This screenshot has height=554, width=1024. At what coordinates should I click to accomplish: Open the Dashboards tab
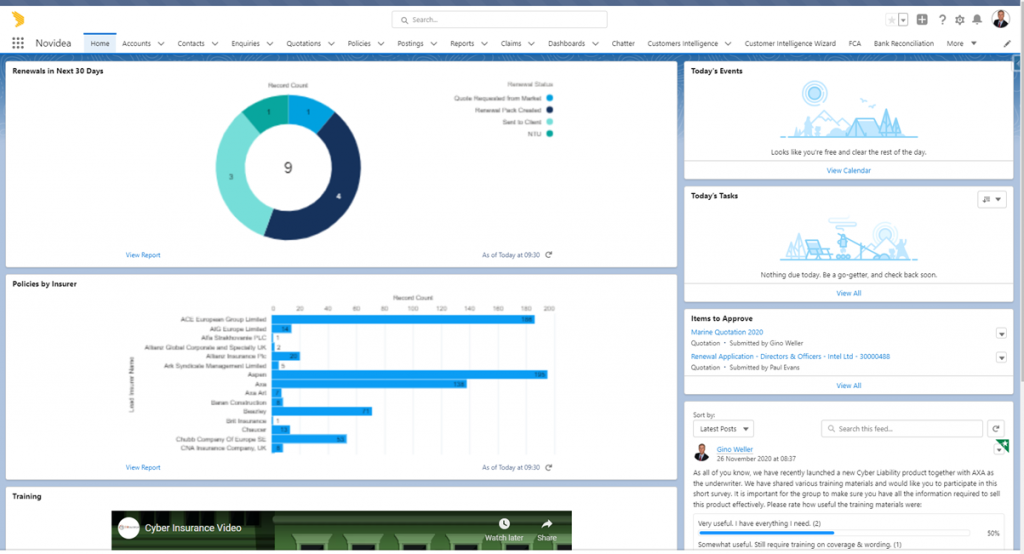566,44
